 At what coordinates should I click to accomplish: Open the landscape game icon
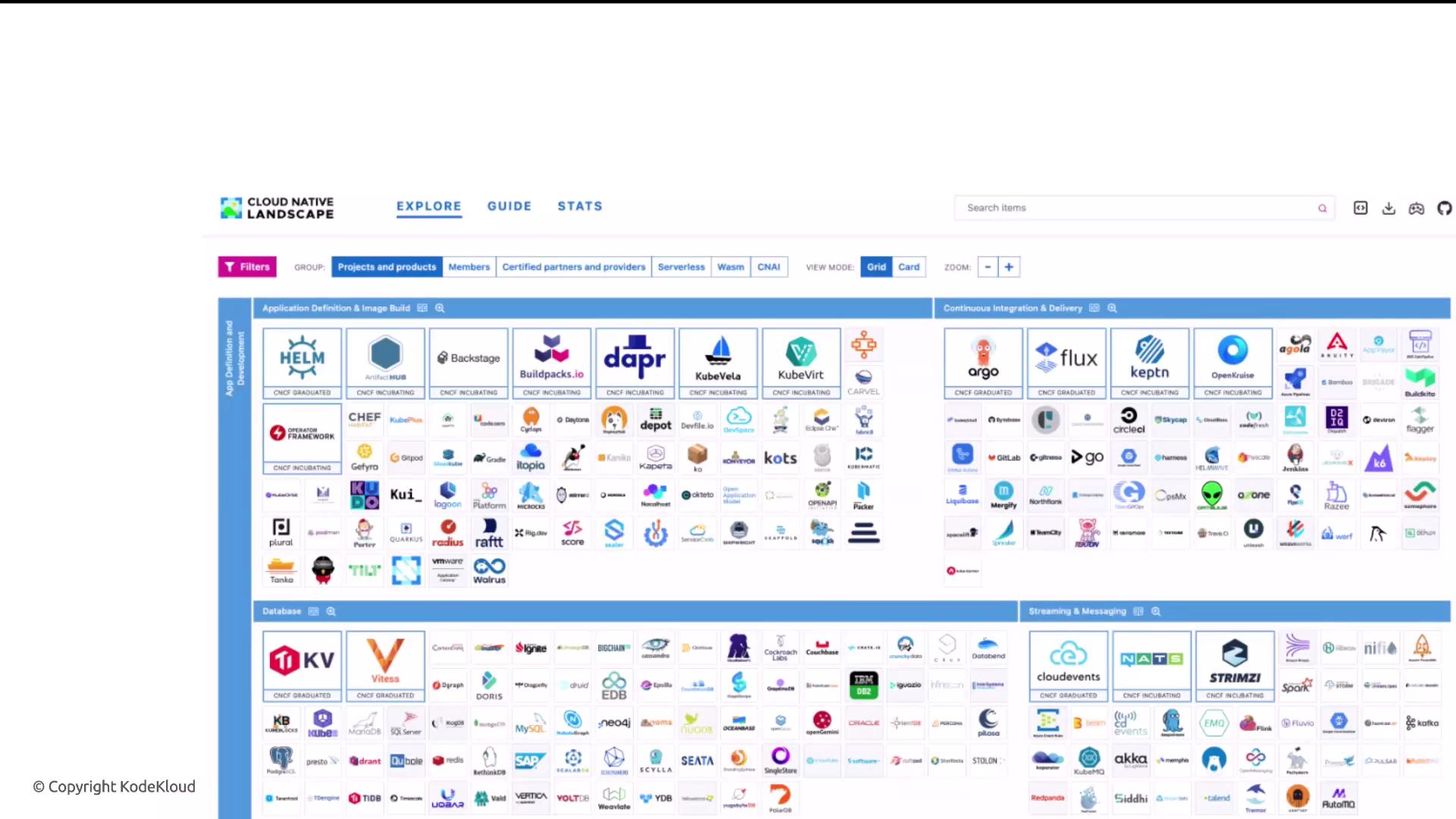click(x=1417, y=208)
